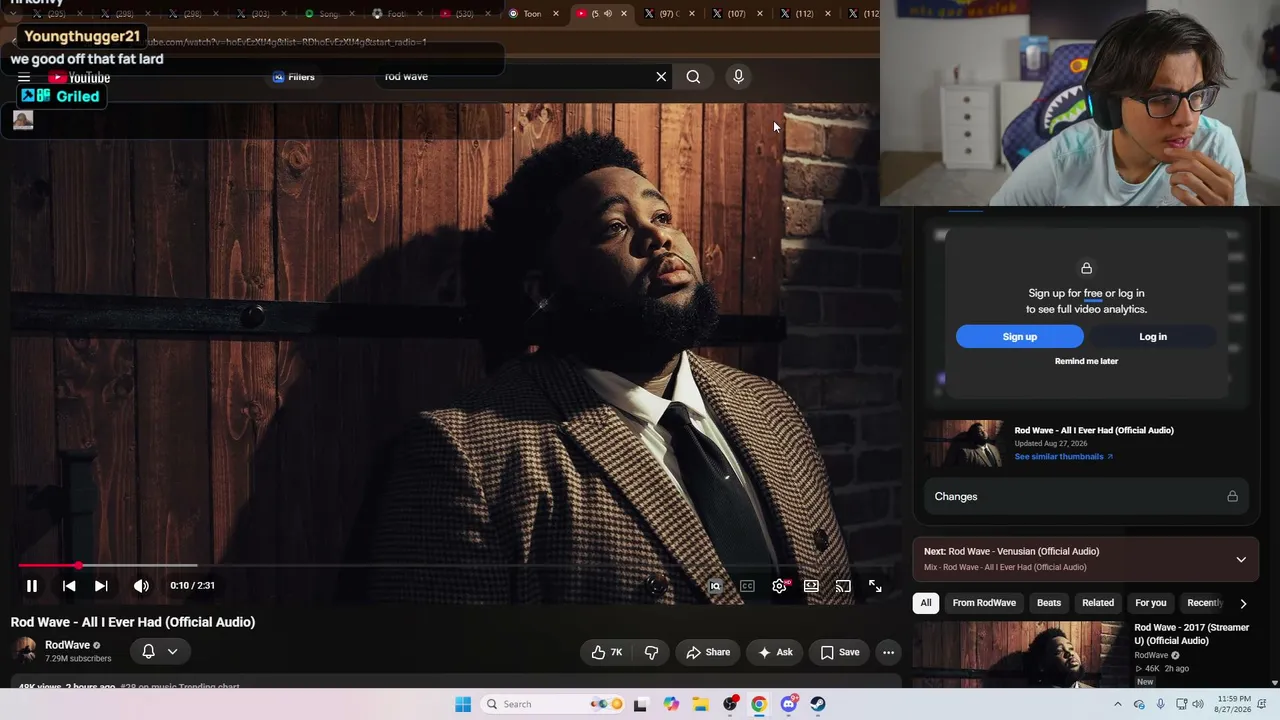
Task: Open the YouTube guide hamburger menu
Action: [x=24, y=77]
